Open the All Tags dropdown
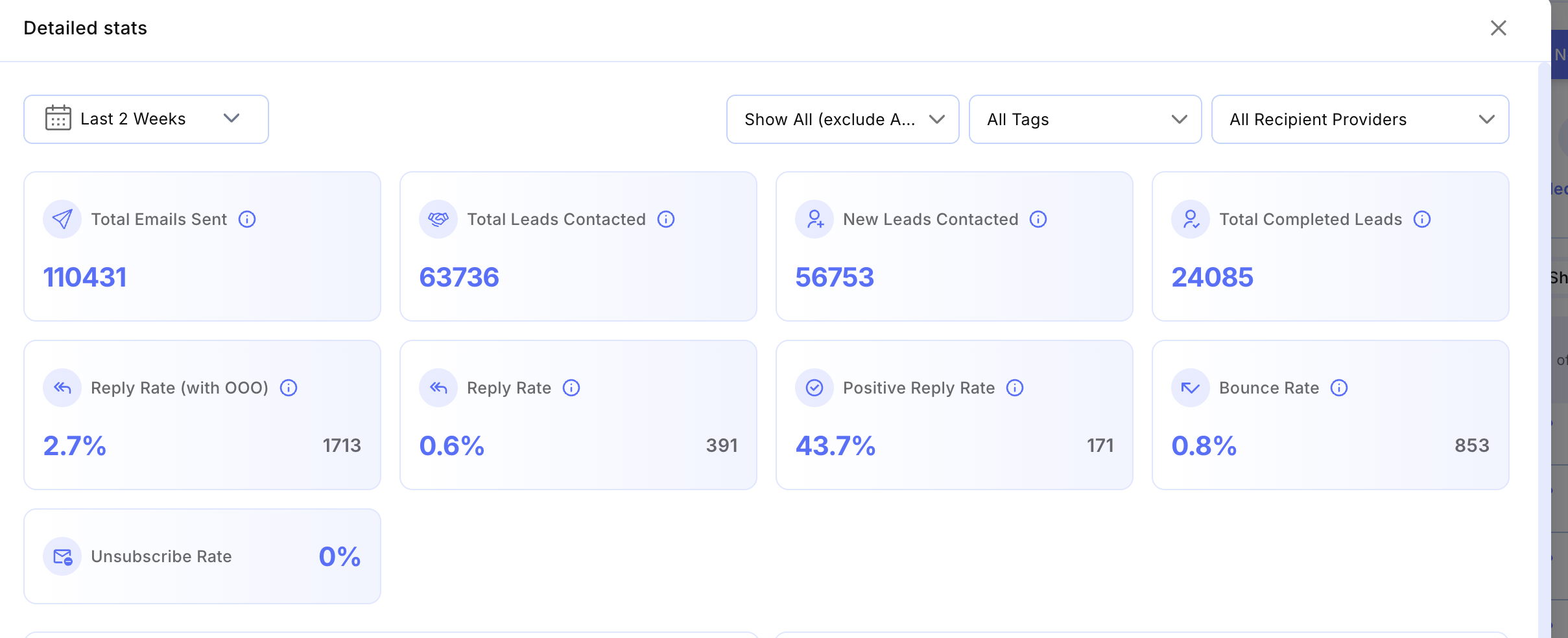The height and width of the screenshot is (638, 1568). click(x=1085, y=119)
